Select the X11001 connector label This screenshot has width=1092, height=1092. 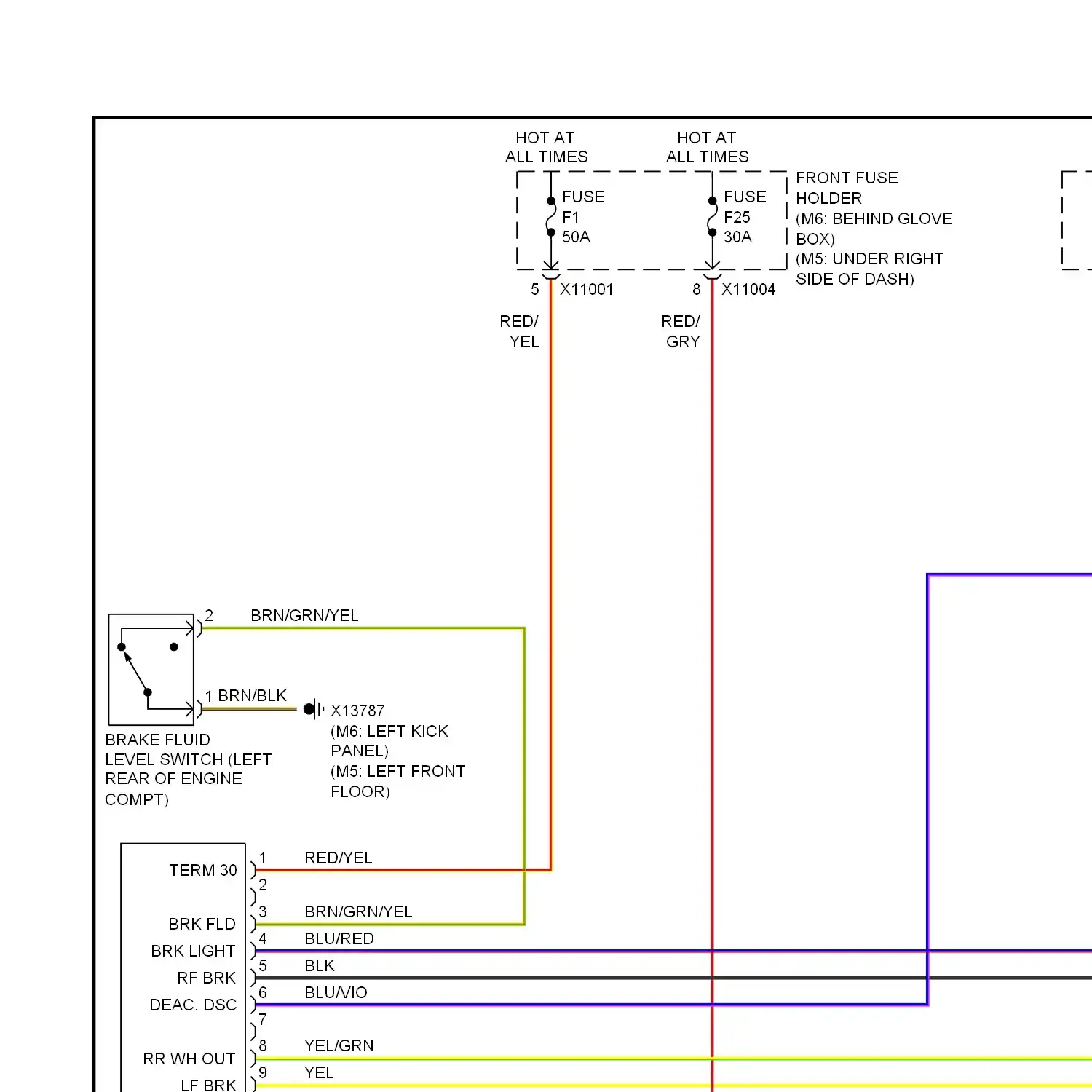point(587,290)
